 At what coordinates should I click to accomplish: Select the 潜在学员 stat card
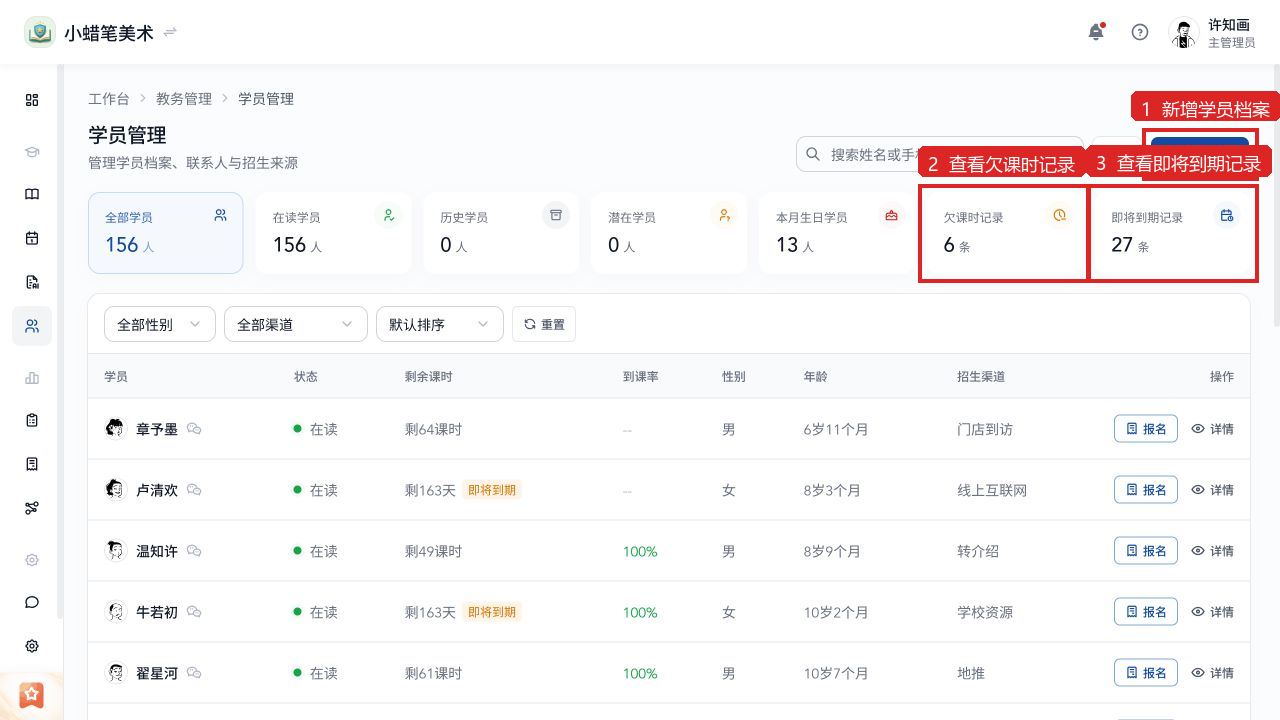(x=669, y=233)
